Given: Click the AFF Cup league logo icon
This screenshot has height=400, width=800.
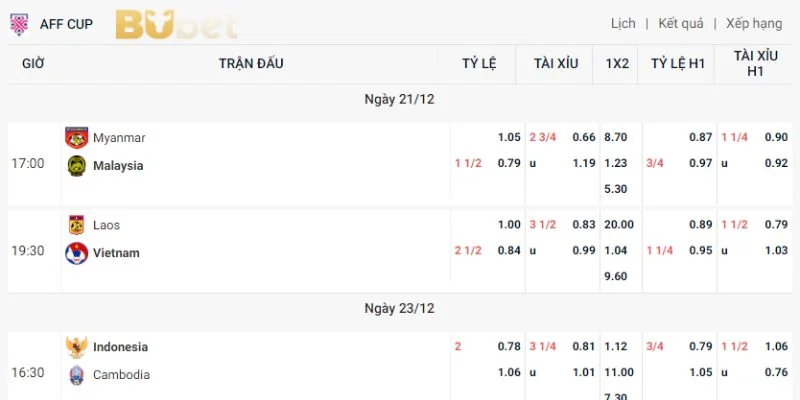Looking at the screenshot, I should (x=18, y=24).
